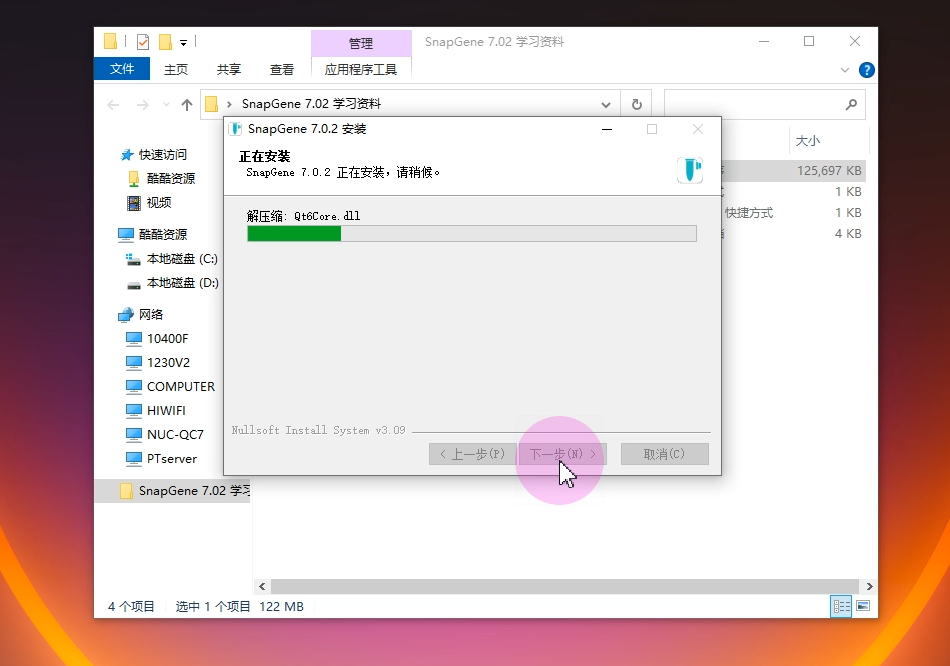Switch to details view button
The height and width of the screenshot is (666, 950).
841,606
